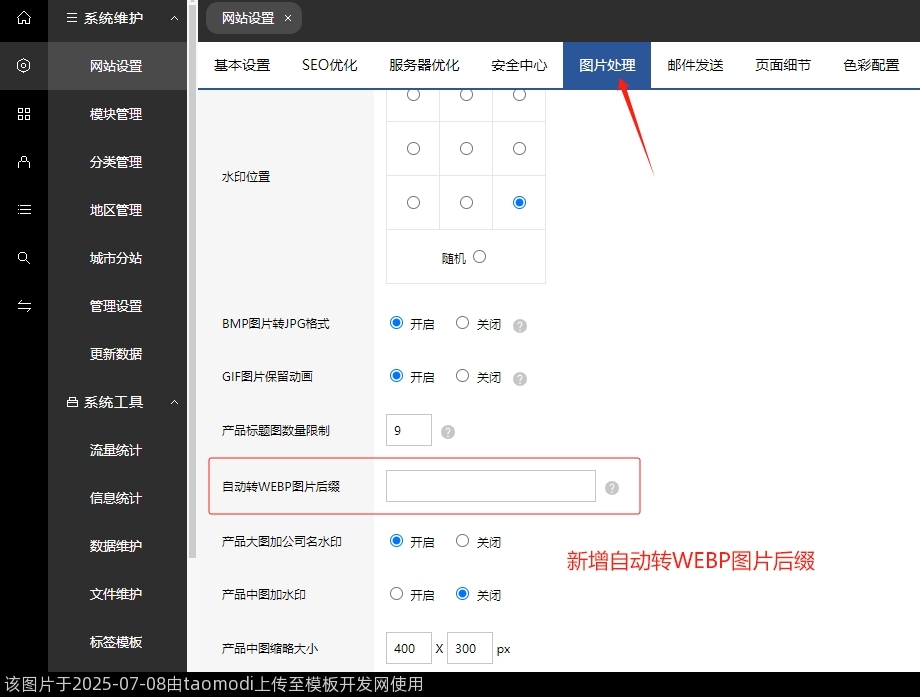Click the user icon in the left sidebar
Viewport: 920px width, 697px height.
point(23,162)
